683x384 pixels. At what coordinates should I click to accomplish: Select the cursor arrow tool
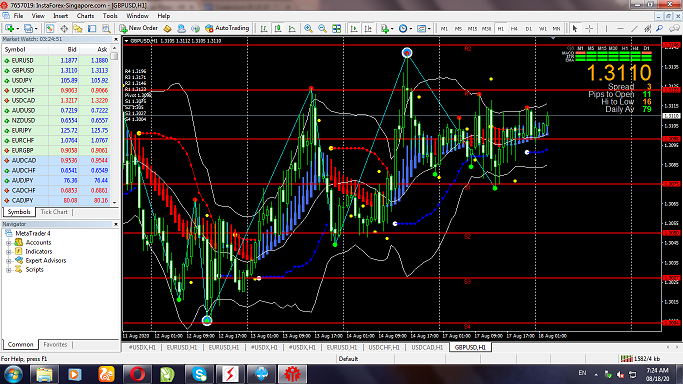pyautogui.click(x=575, y=28)
